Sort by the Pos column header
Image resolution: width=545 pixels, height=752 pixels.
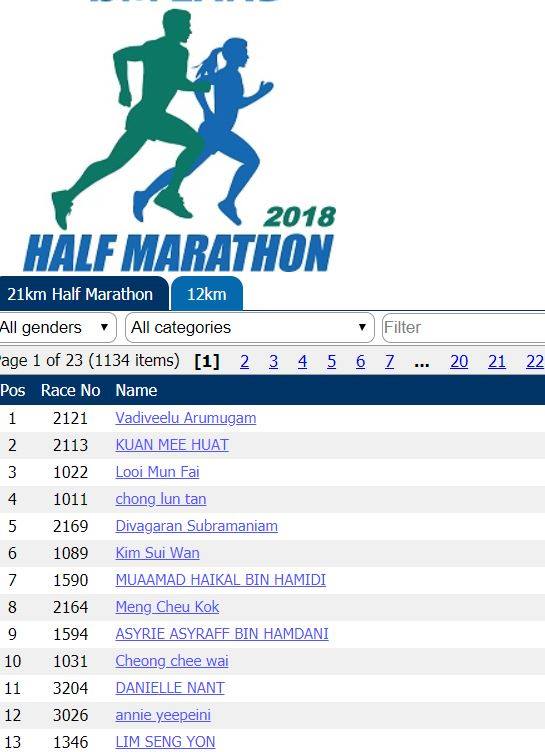(x=12, y=390)
